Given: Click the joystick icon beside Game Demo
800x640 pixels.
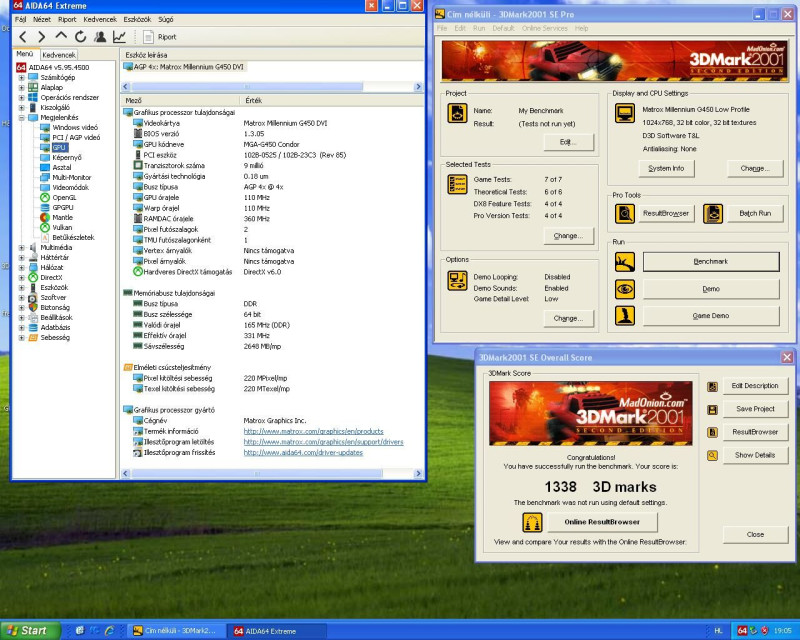Looking at the screenshot, I should point(624,315).
